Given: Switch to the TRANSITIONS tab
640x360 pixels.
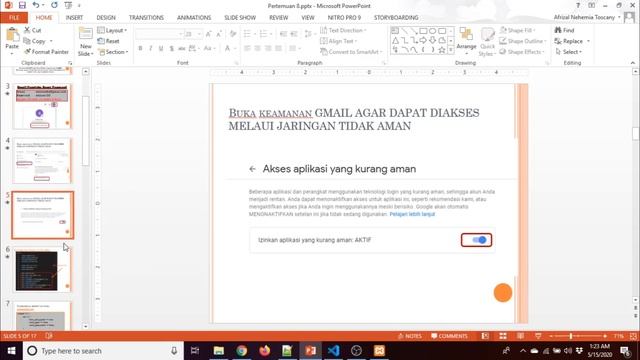Looking at the screenshot, I should pyautogui.click(x=146, y=18).
